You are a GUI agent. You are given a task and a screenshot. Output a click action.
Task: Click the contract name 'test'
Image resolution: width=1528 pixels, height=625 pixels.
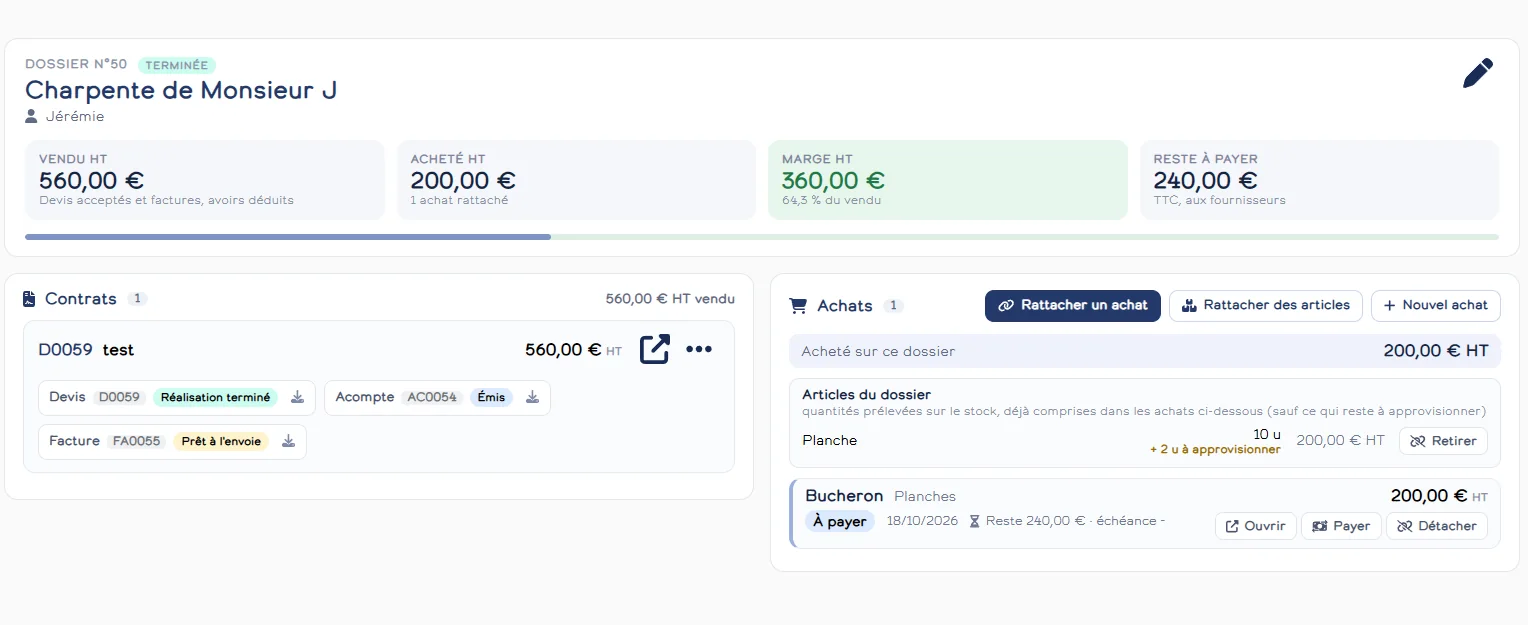tap(118, 350)
